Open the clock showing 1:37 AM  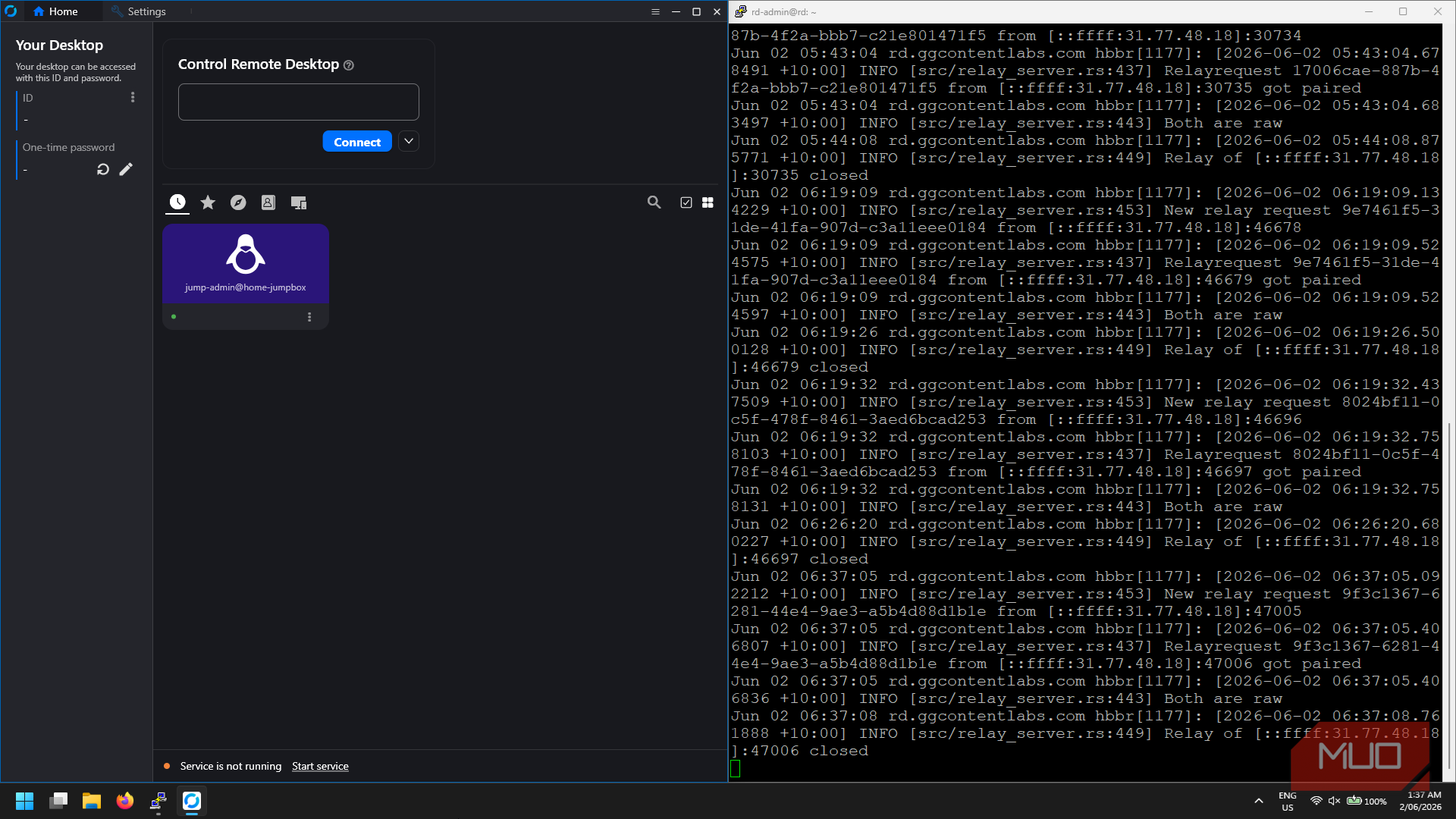[x=1420, y=802]
